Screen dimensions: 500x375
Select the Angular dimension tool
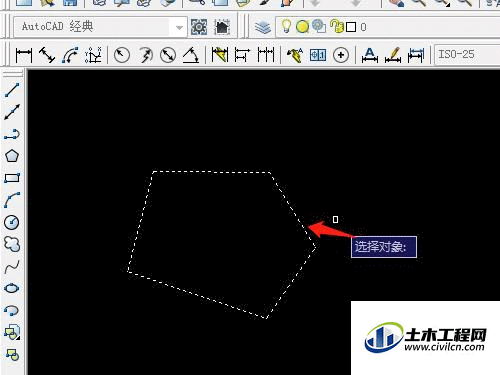click(191, 55)
